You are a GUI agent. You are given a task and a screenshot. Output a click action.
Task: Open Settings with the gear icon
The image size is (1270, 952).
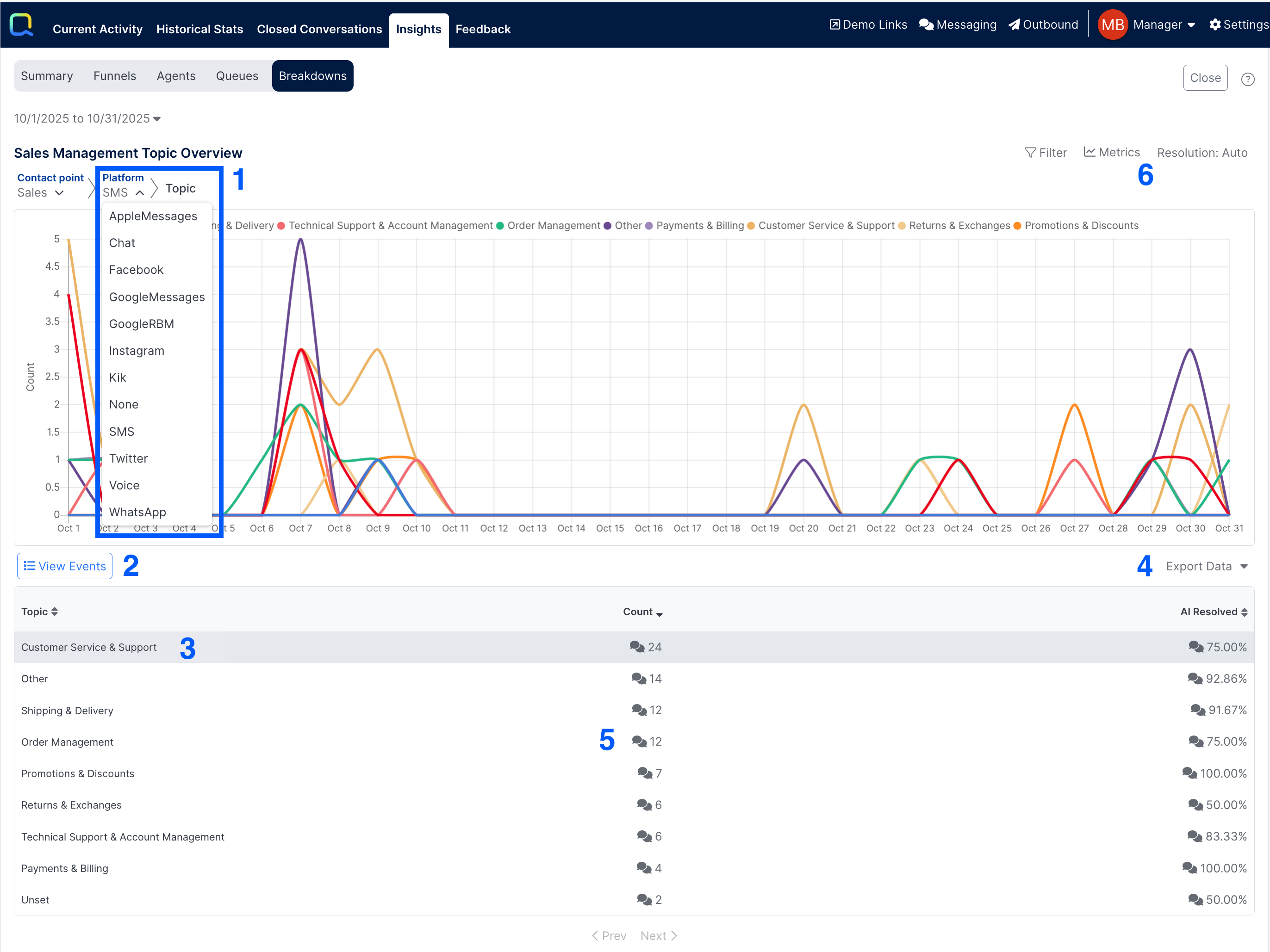coord(1215,25)
